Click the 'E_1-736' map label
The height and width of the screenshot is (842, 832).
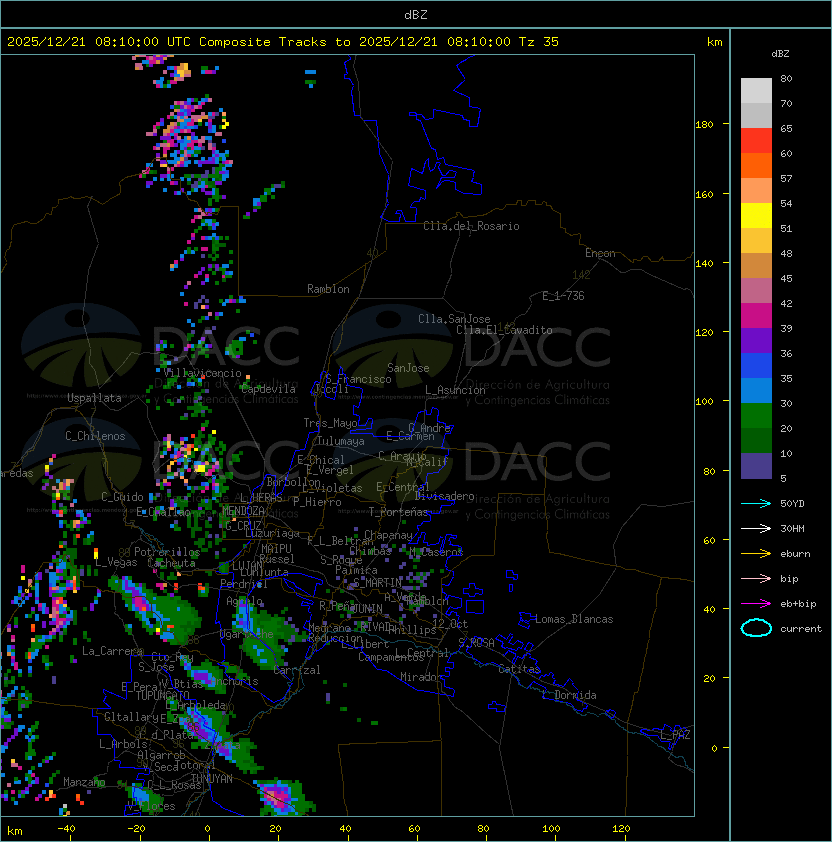click(563, 296)
